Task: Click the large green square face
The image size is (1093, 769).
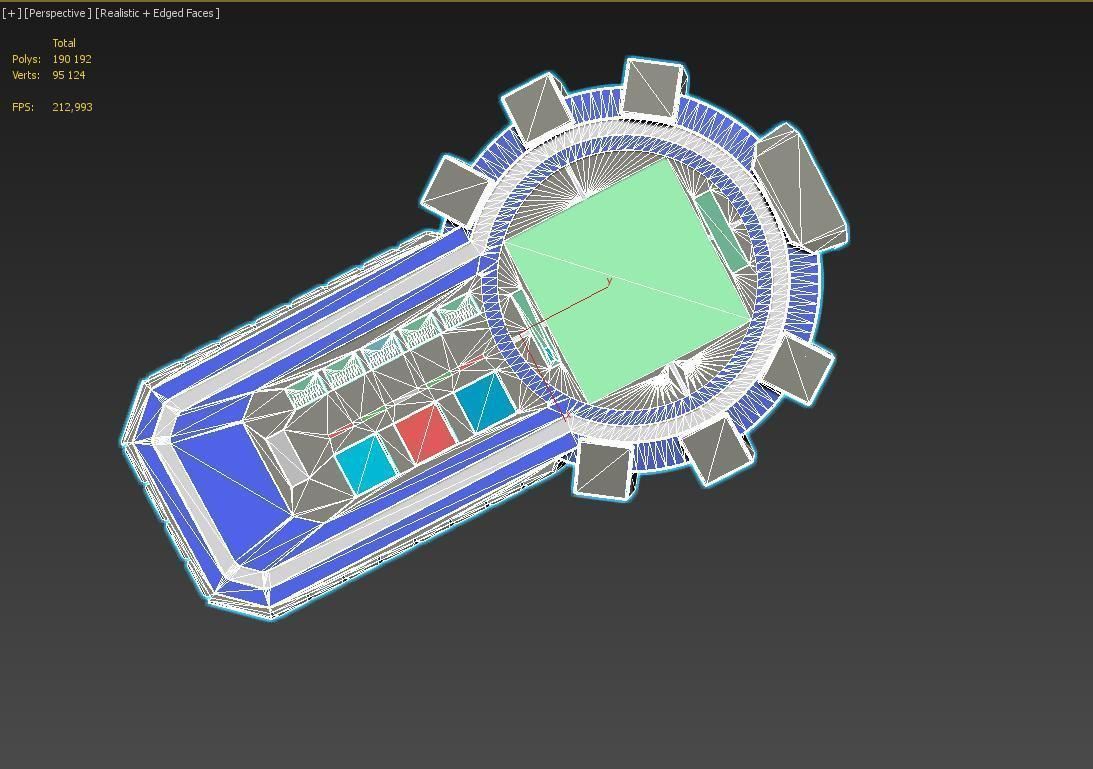Action: point(627,279)
